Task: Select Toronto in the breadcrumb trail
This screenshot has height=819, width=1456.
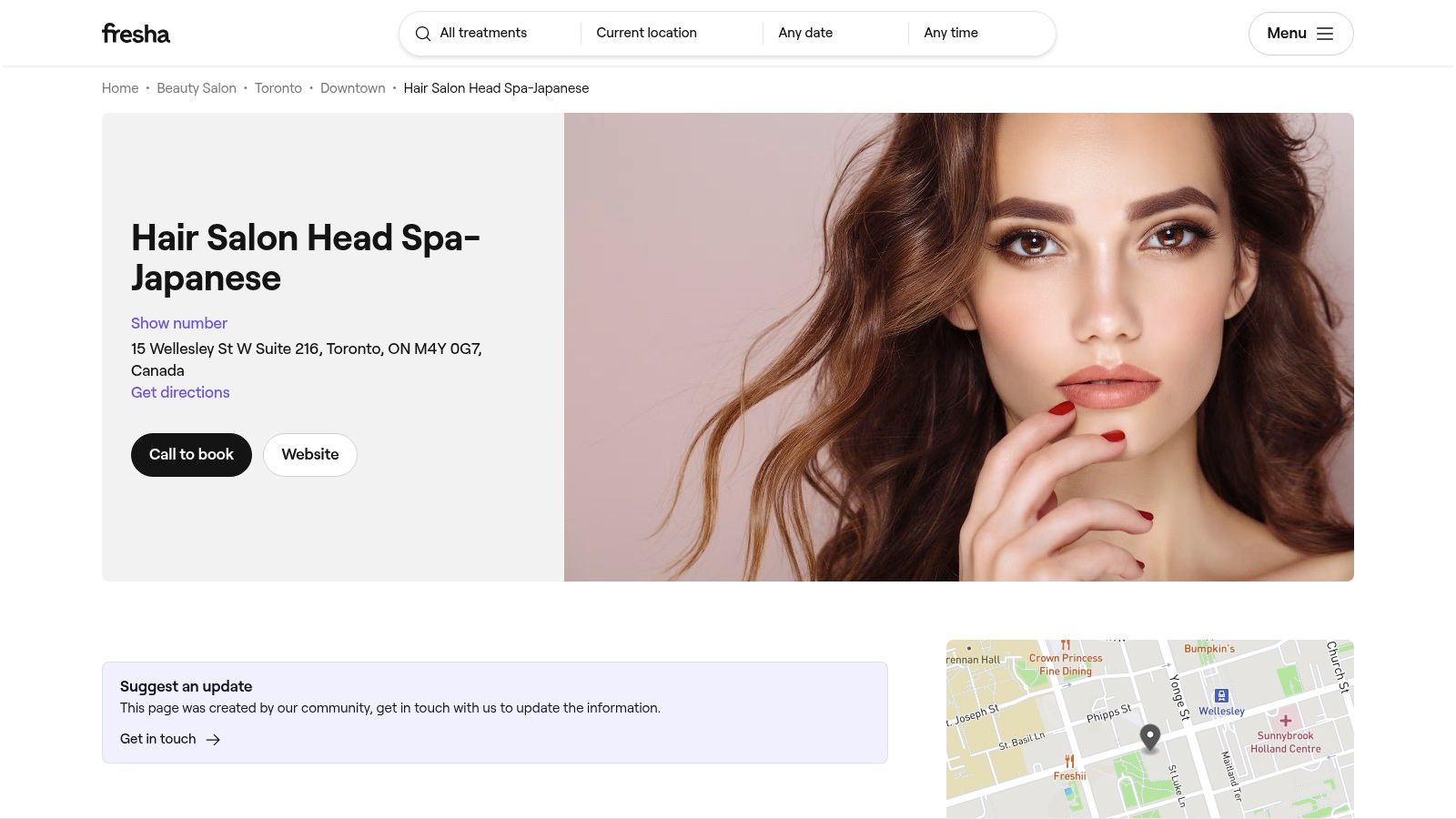Action: tap(278, 88)
